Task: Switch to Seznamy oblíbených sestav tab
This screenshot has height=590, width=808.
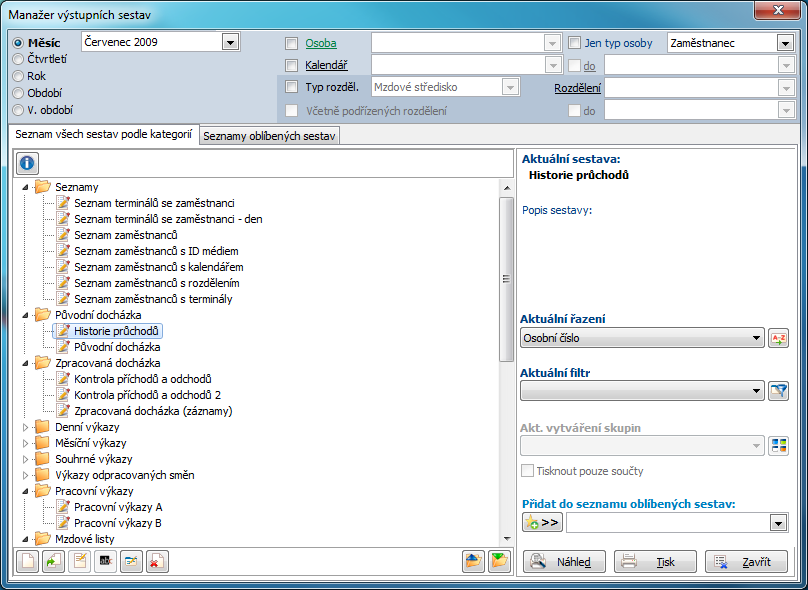Action: 269,135
